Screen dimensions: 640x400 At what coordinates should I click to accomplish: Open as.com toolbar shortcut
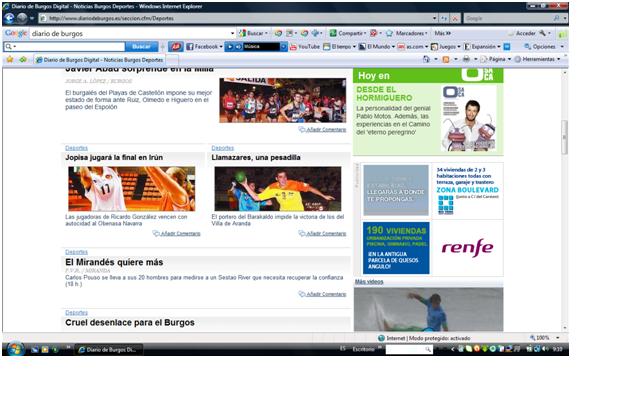411,47
